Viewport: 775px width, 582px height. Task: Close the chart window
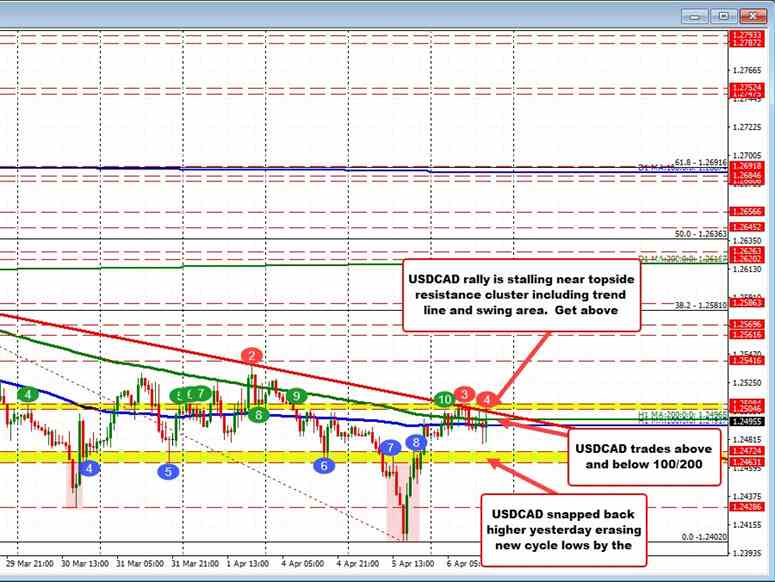(x=753, y=17)
